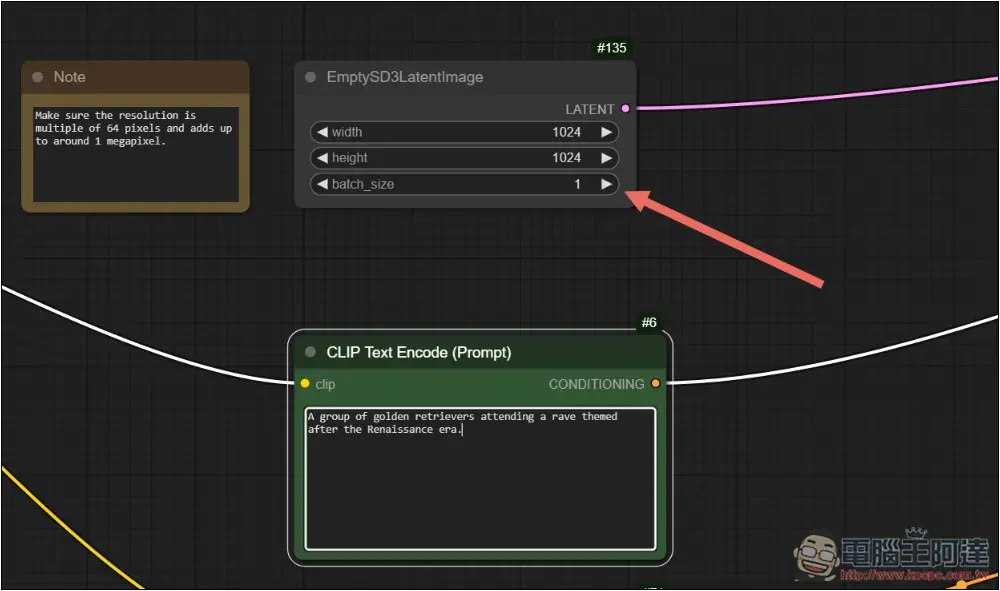This screenshot has height=591, width=1000.
Task: Increase width using the right arrow
Action: click(x=606, y=132)
